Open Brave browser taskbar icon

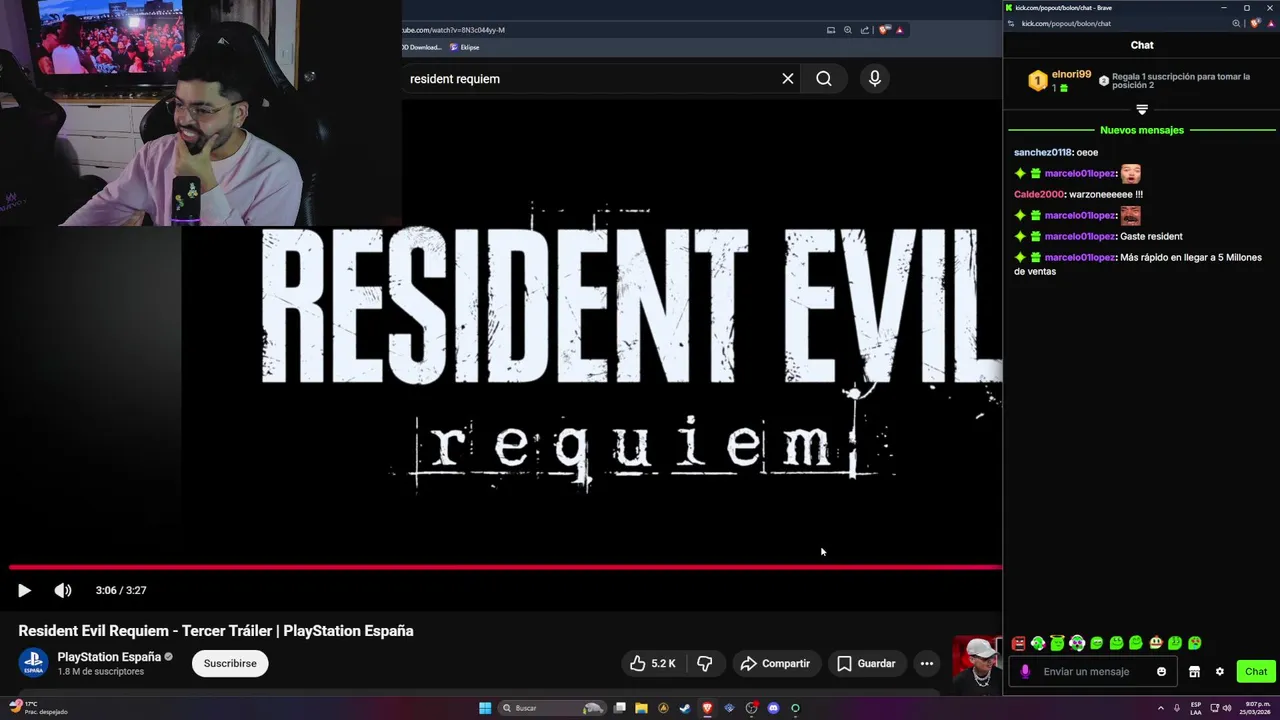coord(707,708)
